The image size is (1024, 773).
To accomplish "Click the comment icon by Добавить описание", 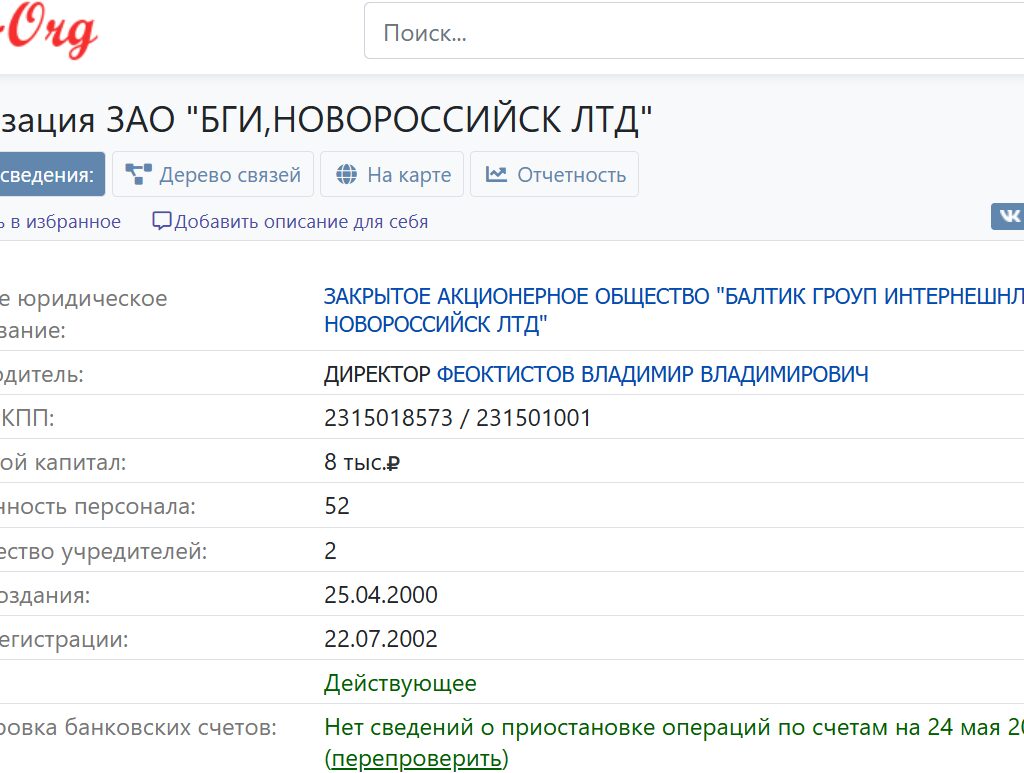I will 162,221.
